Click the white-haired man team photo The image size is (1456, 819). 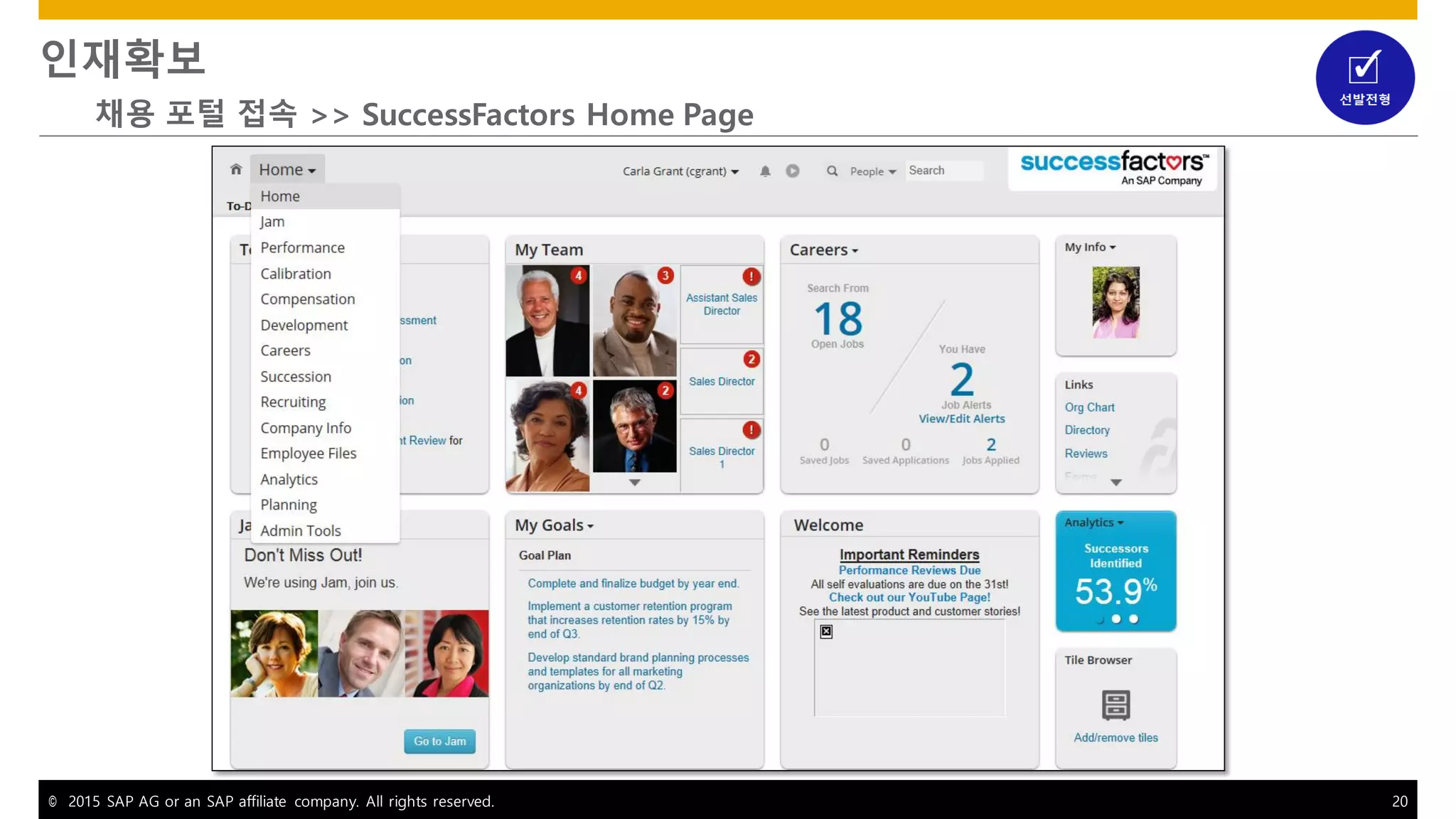(547, 321)
